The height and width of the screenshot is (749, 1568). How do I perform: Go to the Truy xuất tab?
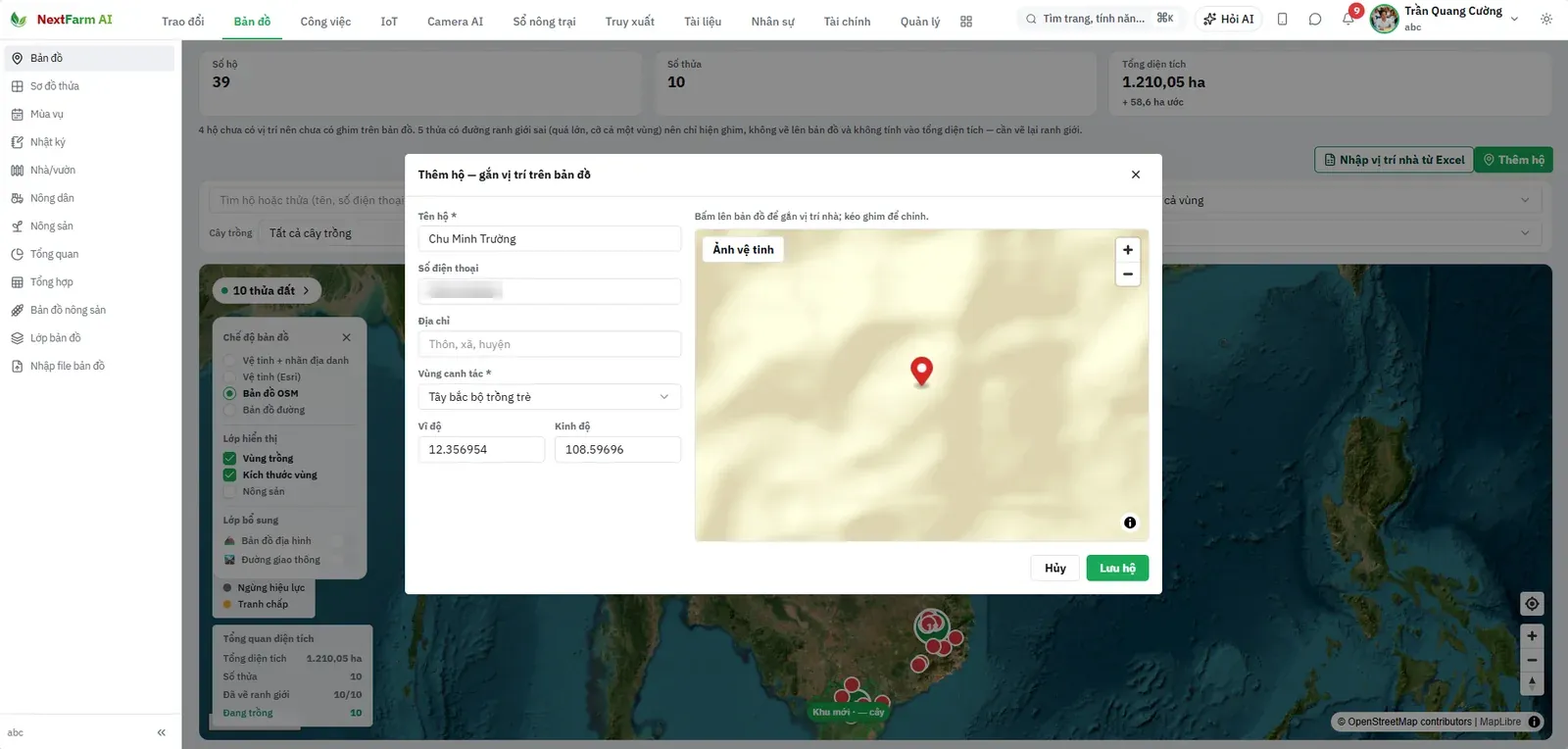point(629,22)
